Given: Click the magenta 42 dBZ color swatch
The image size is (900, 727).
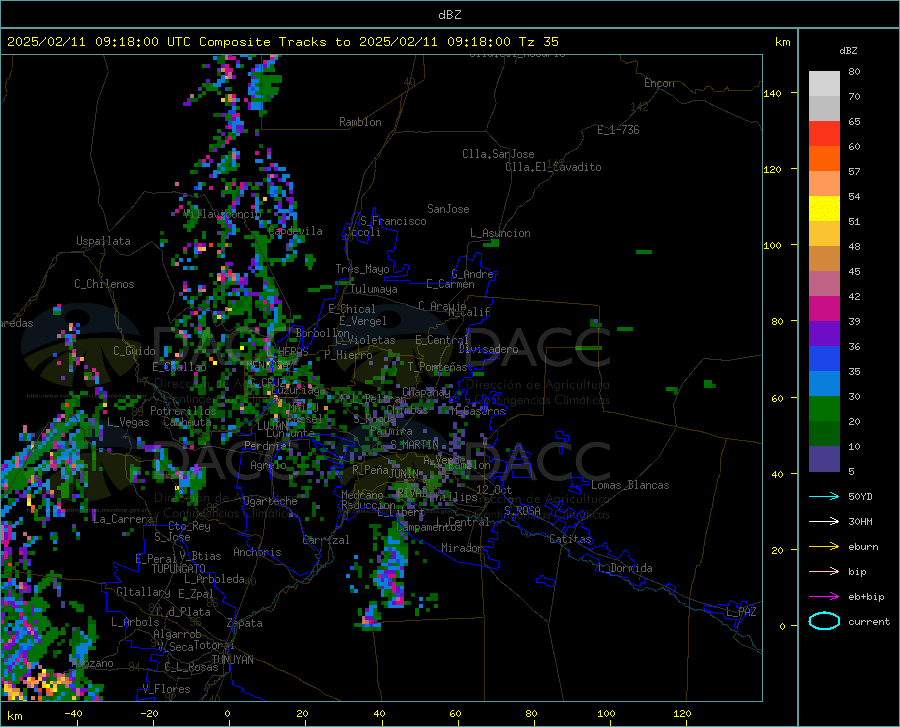Looking at the screenshot, I should click(824, 309).
